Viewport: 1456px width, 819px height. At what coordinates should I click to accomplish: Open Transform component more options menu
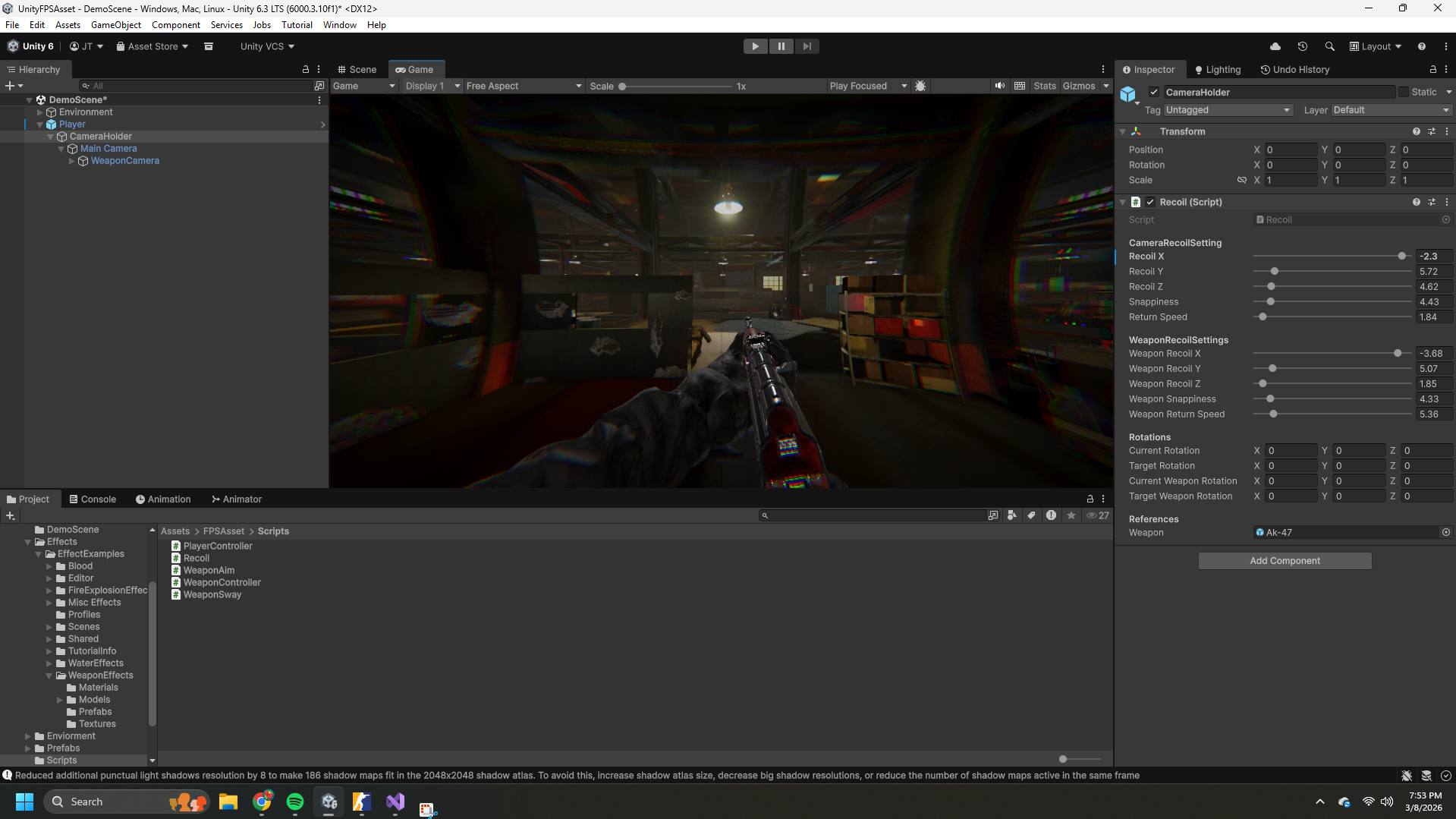(1447, 131)
